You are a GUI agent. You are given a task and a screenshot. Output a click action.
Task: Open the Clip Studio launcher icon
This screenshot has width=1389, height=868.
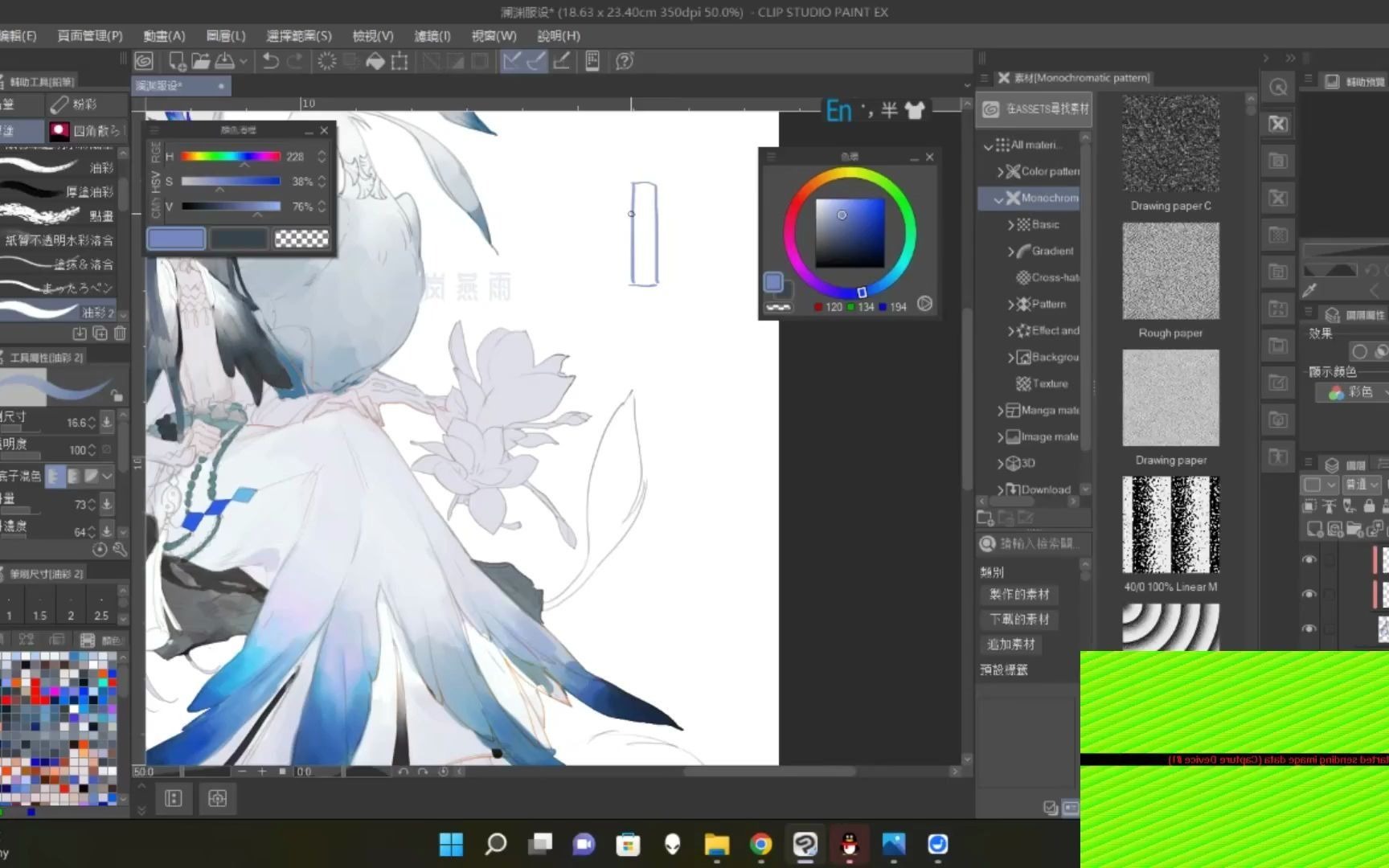(144, 61)
